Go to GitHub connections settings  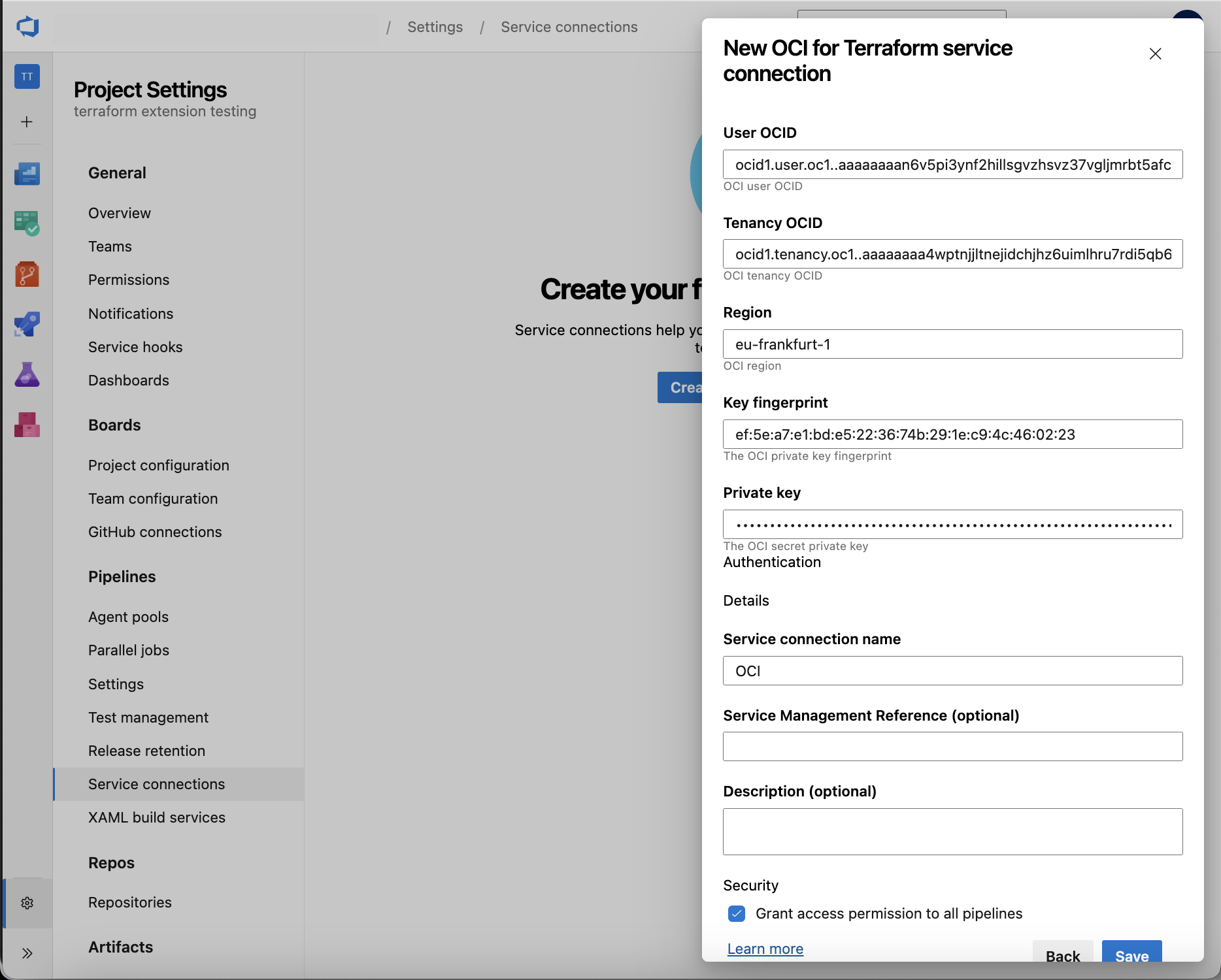pos(155,531)
